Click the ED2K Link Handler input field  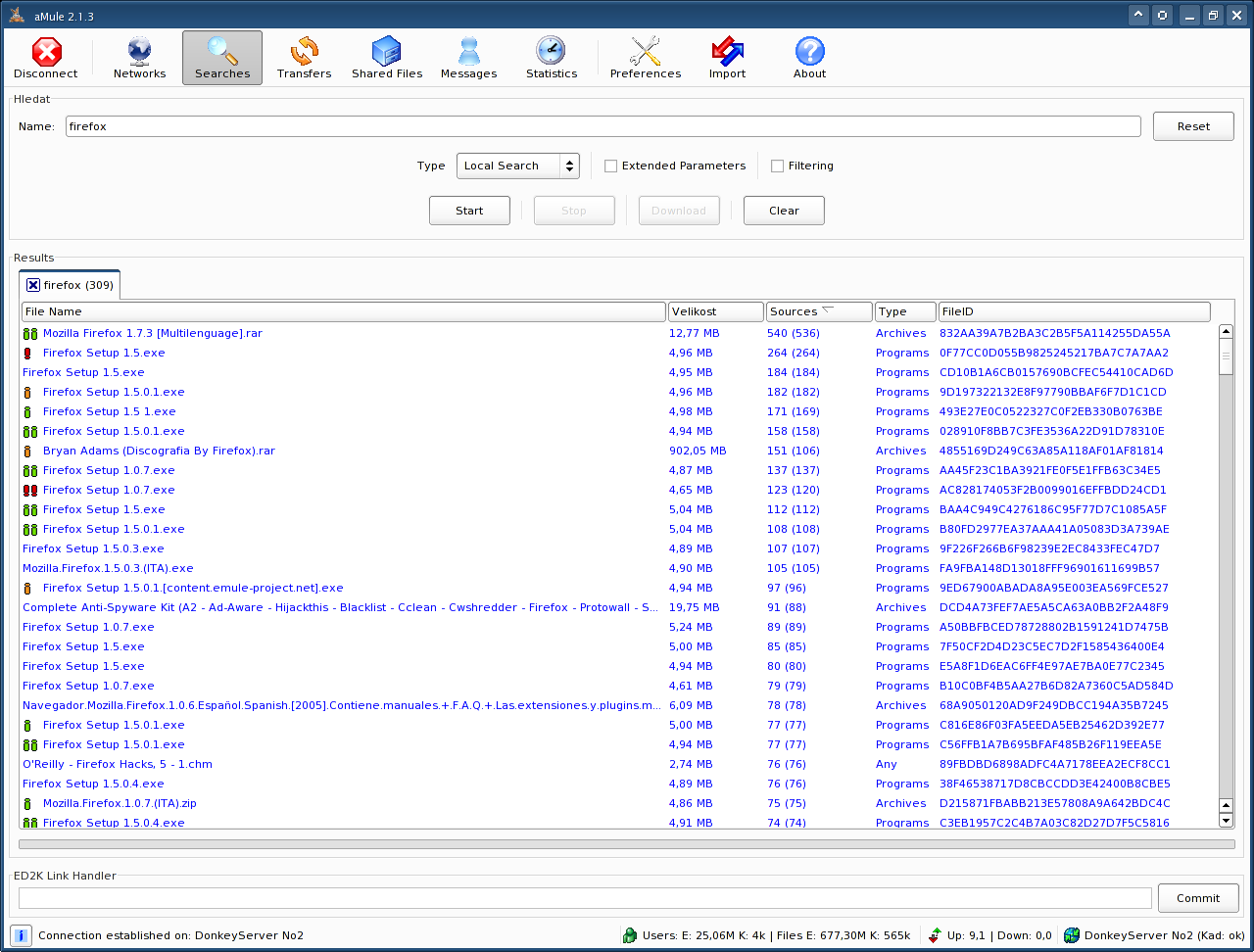click(x=585, y=898)
